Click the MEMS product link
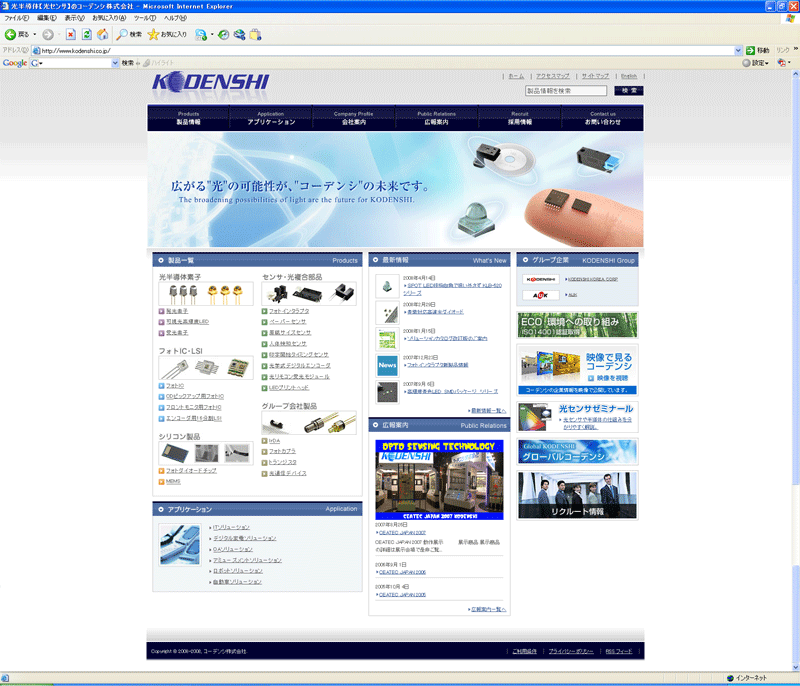800x686 pixels. (x=173, y=481)
